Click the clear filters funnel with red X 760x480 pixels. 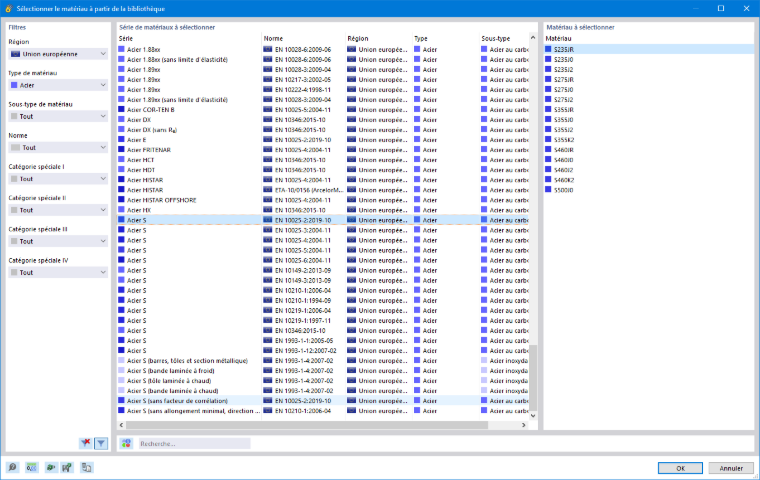coord(85,443)
